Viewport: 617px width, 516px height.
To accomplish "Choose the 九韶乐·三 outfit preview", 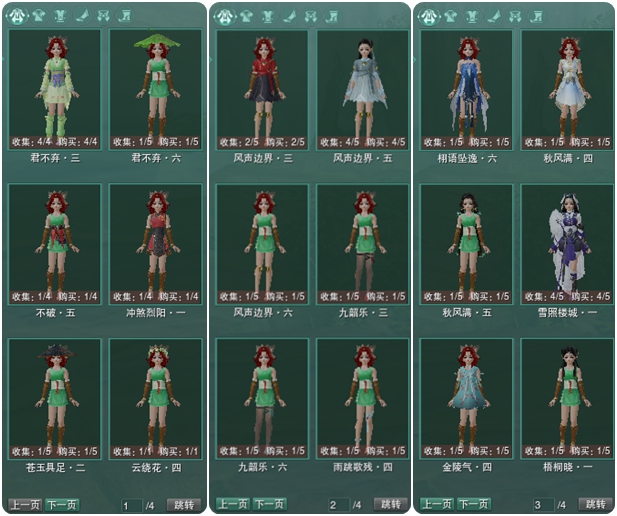I will pos(363,244).
